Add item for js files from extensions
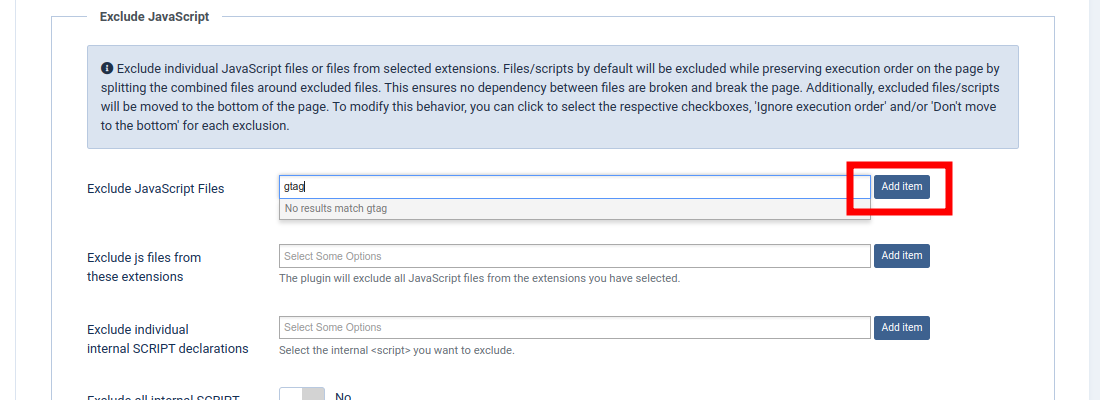Screen dimensions: 1100x400 coord(901,255)
